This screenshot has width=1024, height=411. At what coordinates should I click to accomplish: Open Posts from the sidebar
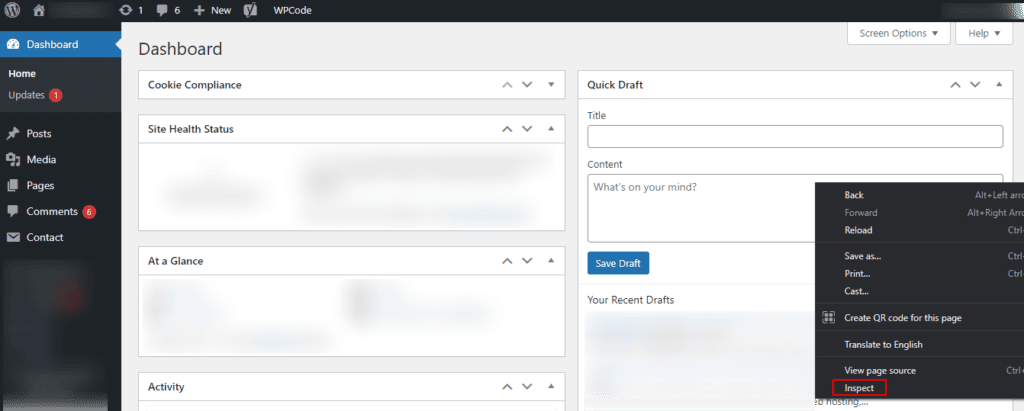pos(39,133)
